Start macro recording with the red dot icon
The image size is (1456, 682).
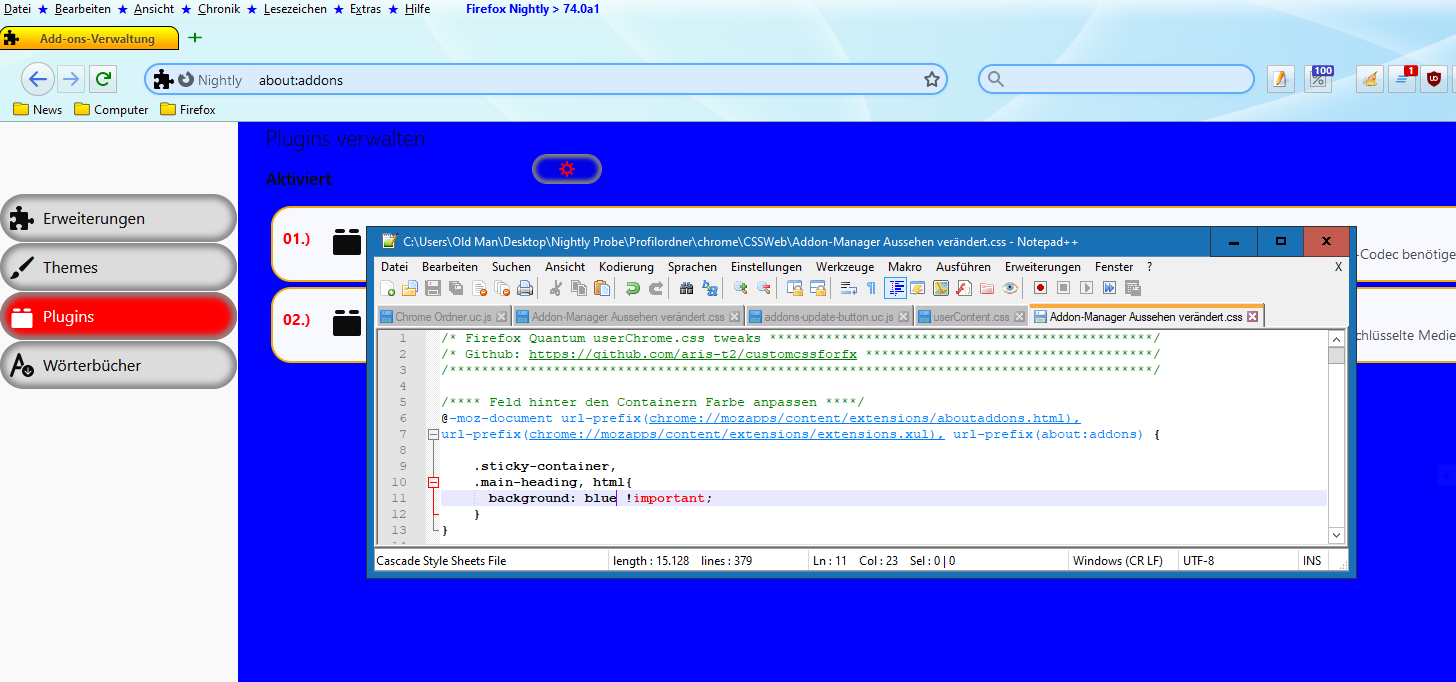1040,288
